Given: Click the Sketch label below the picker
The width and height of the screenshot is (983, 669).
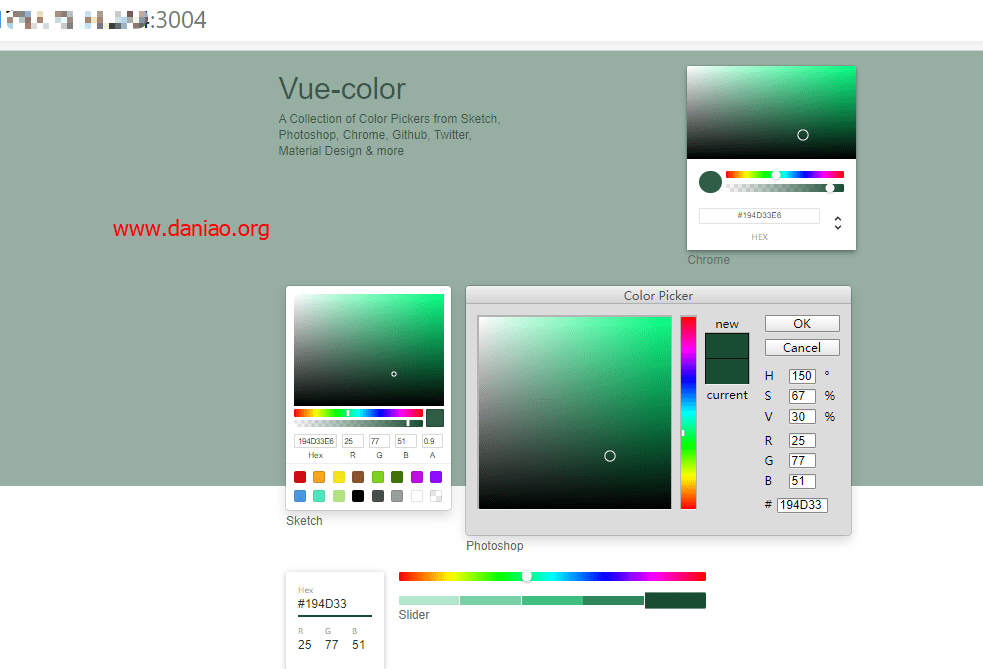Looking at the screenshot, I should click(x=304, y=520).
